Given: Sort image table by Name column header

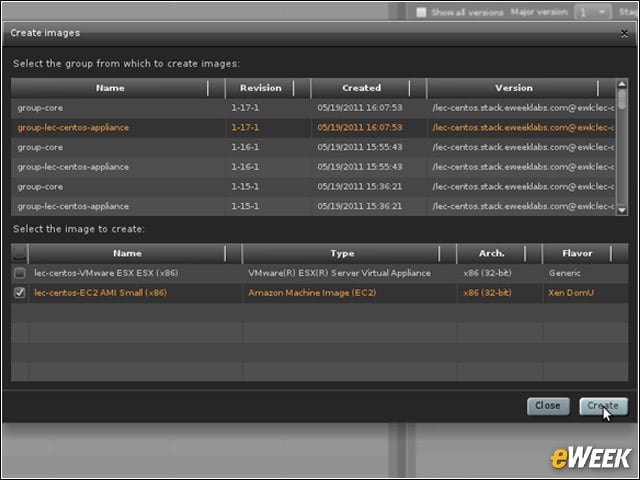Looking at the screenshot, I should click(127, 253).
